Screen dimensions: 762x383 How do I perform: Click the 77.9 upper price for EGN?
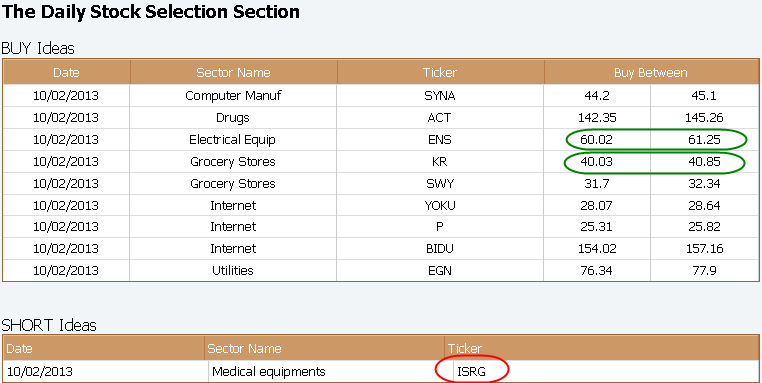705,271
